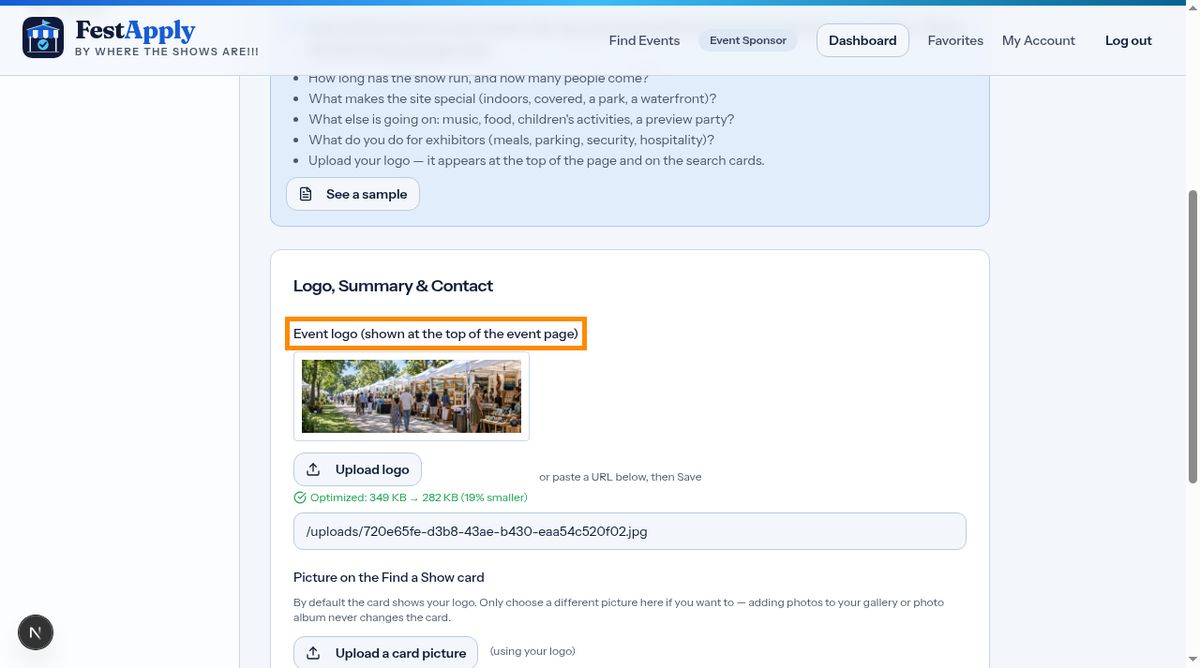
Task: Click the "Event logo (shown at the top...)" label
Action: [x=436, y=333]
